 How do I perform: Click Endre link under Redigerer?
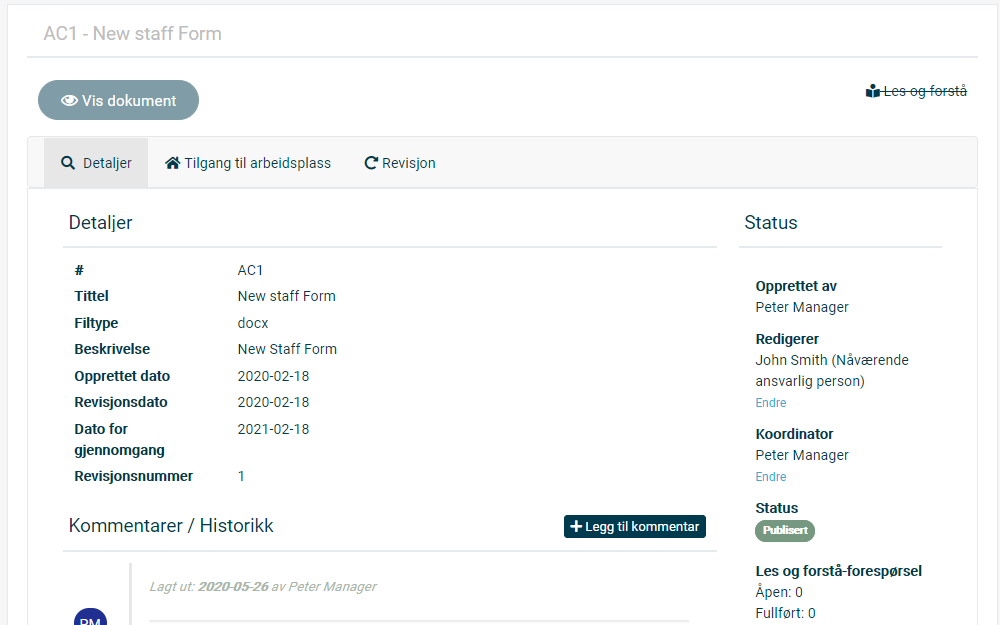click(770, 402)
